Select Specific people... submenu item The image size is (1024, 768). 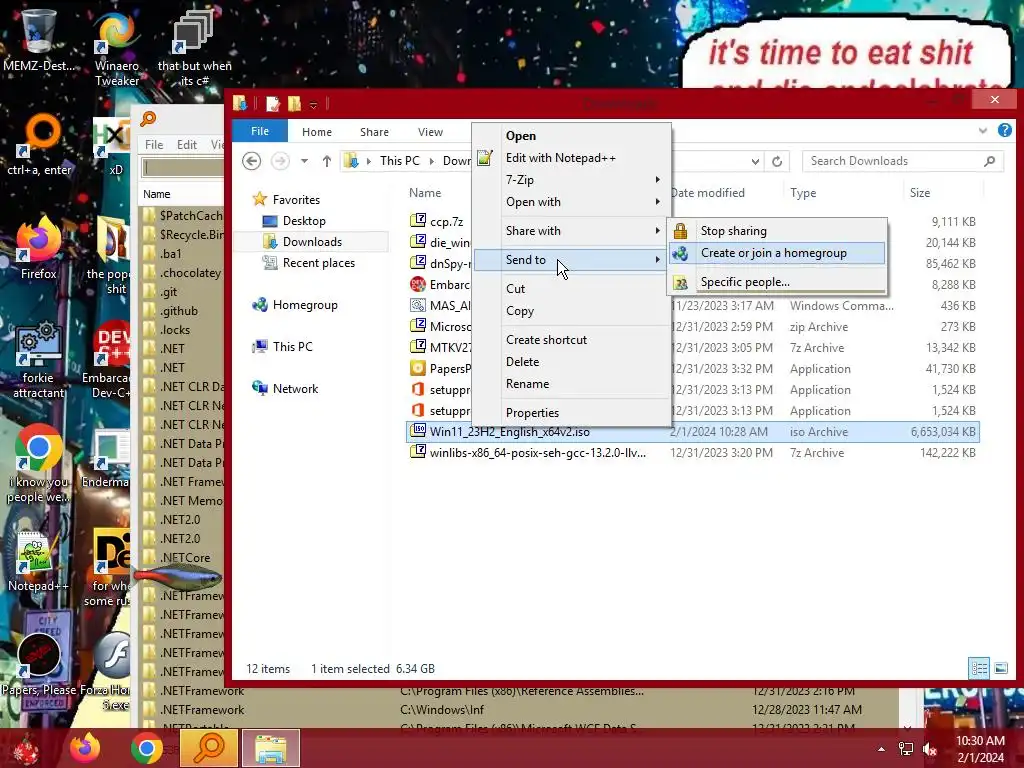point(777,282)
